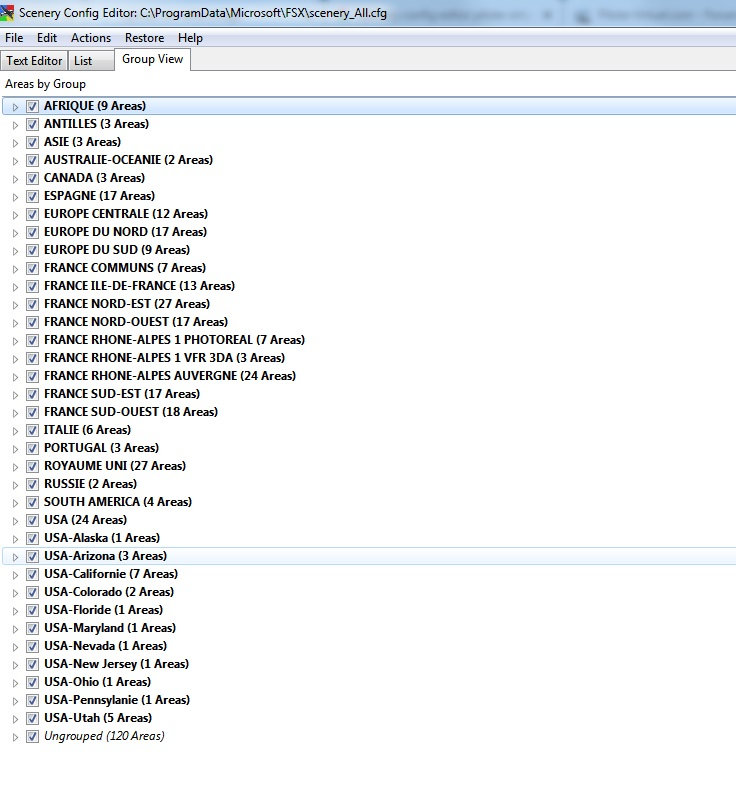Viewport: 736px width, 789px height.
Task: Disable the ROYAUME UNI group checkbox
Action: click(x=32, y=466)
